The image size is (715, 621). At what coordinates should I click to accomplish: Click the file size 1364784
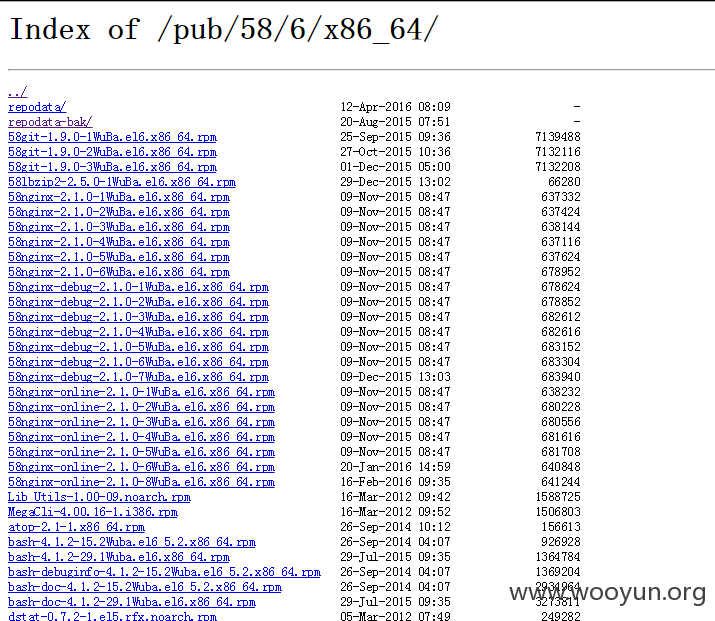coord(558,557)
